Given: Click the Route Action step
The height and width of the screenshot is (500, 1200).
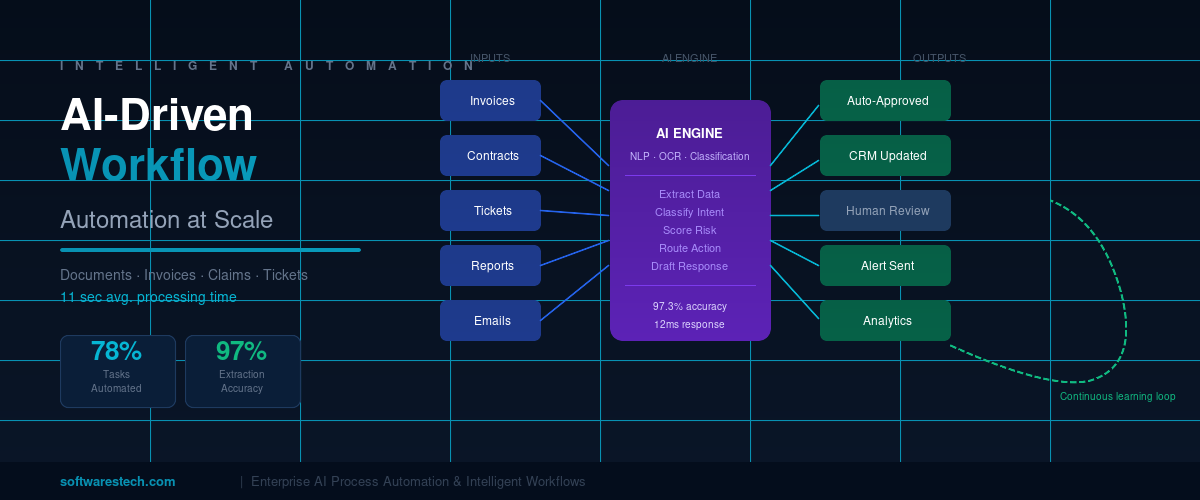Looking at the screenshot, I should (x=689, y=248).
